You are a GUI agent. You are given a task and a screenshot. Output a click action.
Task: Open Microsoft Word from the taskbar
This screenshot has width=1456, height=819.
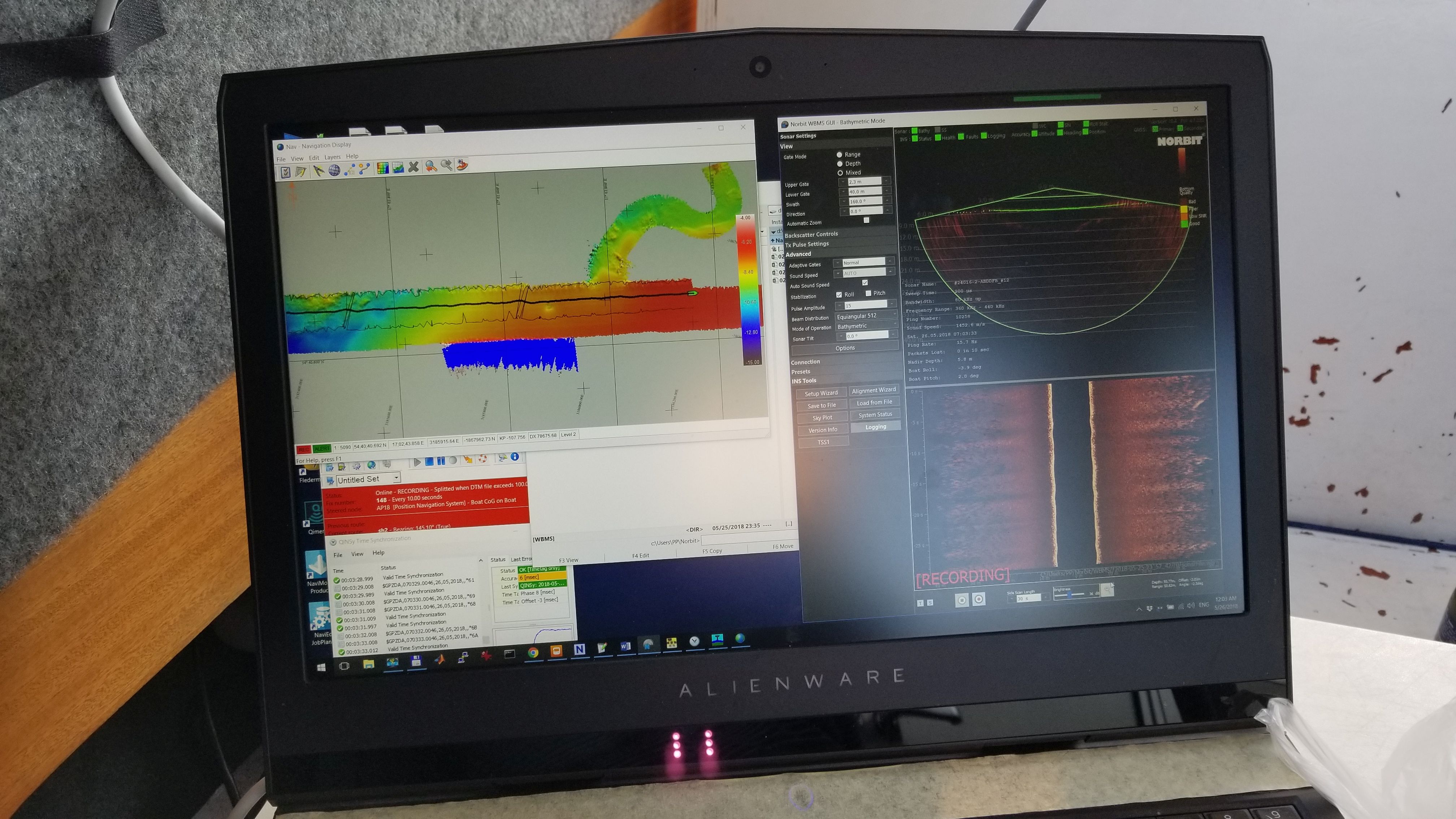625,646
